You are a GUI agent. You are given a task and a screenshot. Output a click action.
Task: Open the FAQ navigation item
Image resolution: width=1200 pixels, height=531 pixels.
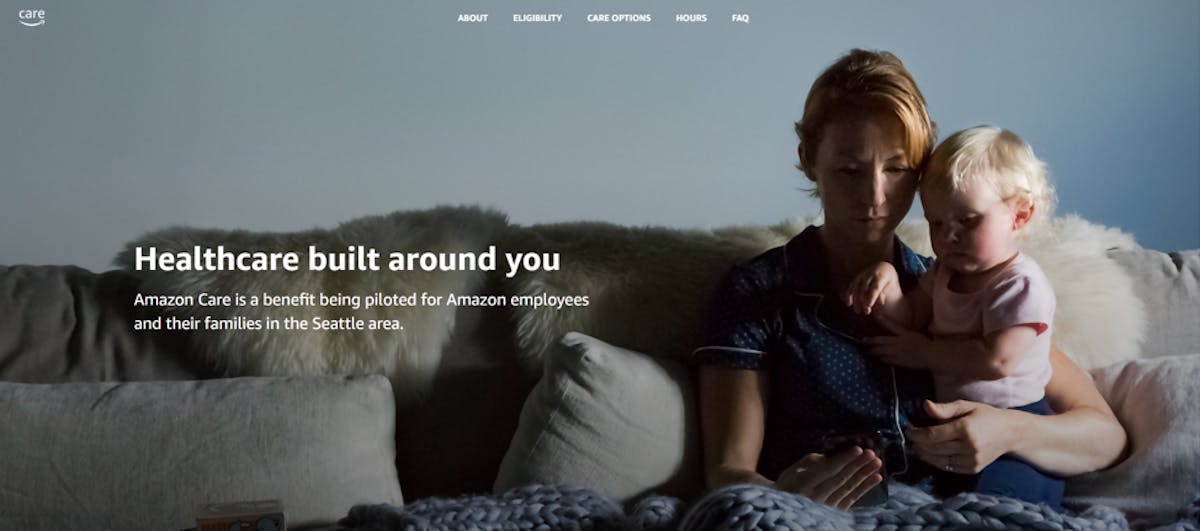pos(740,18)
